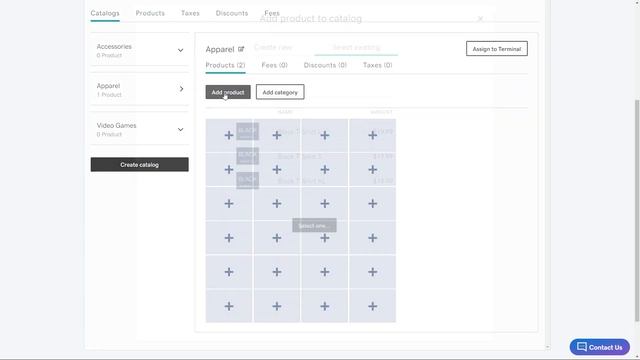Switch to the top Products tab

[x=150, y=13]
